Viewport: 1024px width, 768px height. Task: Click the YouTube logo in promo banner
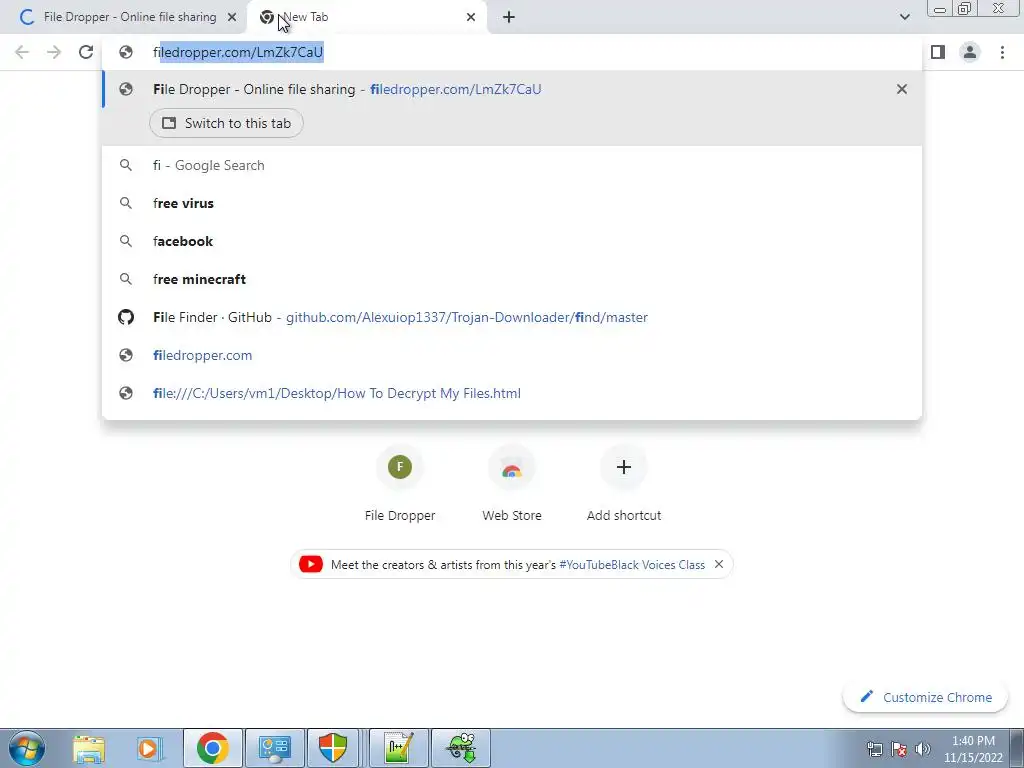(x=311, y=564)
